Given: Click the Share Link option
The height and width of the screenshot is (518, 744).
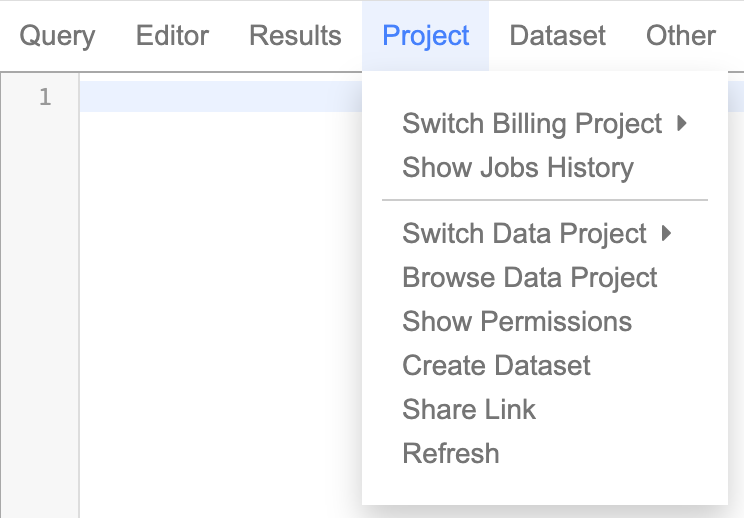Looking at the screenshot, I should (x=468, y=410).
